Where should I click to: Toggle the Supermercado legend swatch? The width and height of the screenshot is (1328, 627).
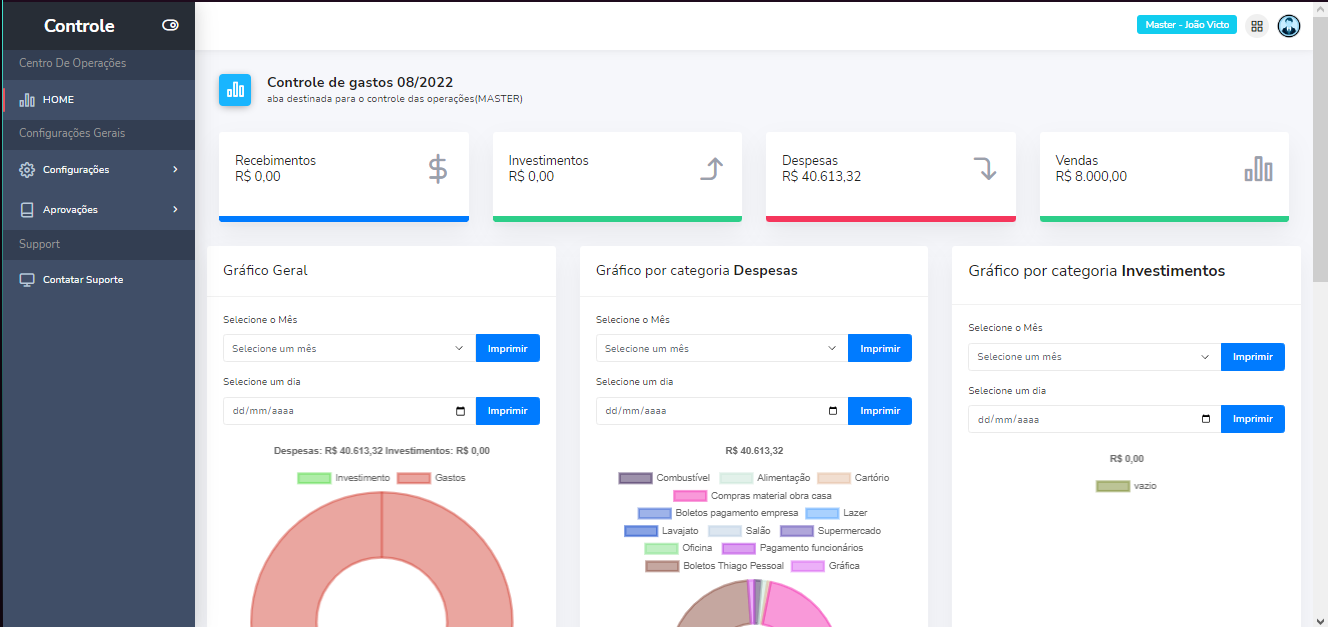pyautogui.click(x=797, y=531)
